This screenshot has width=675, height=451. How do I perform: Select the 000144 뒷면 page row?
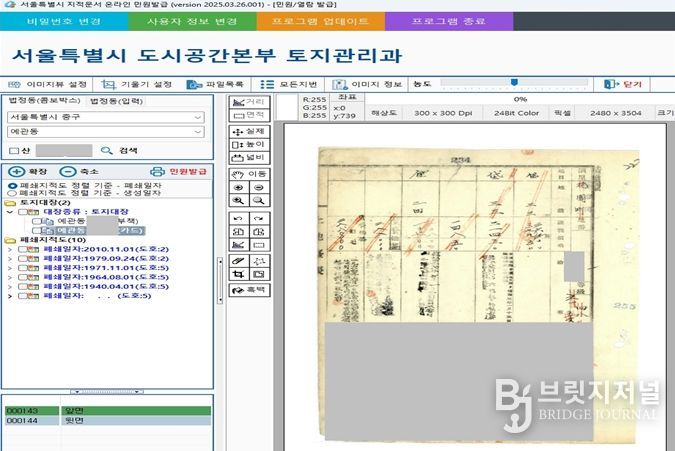click(108, 420)
